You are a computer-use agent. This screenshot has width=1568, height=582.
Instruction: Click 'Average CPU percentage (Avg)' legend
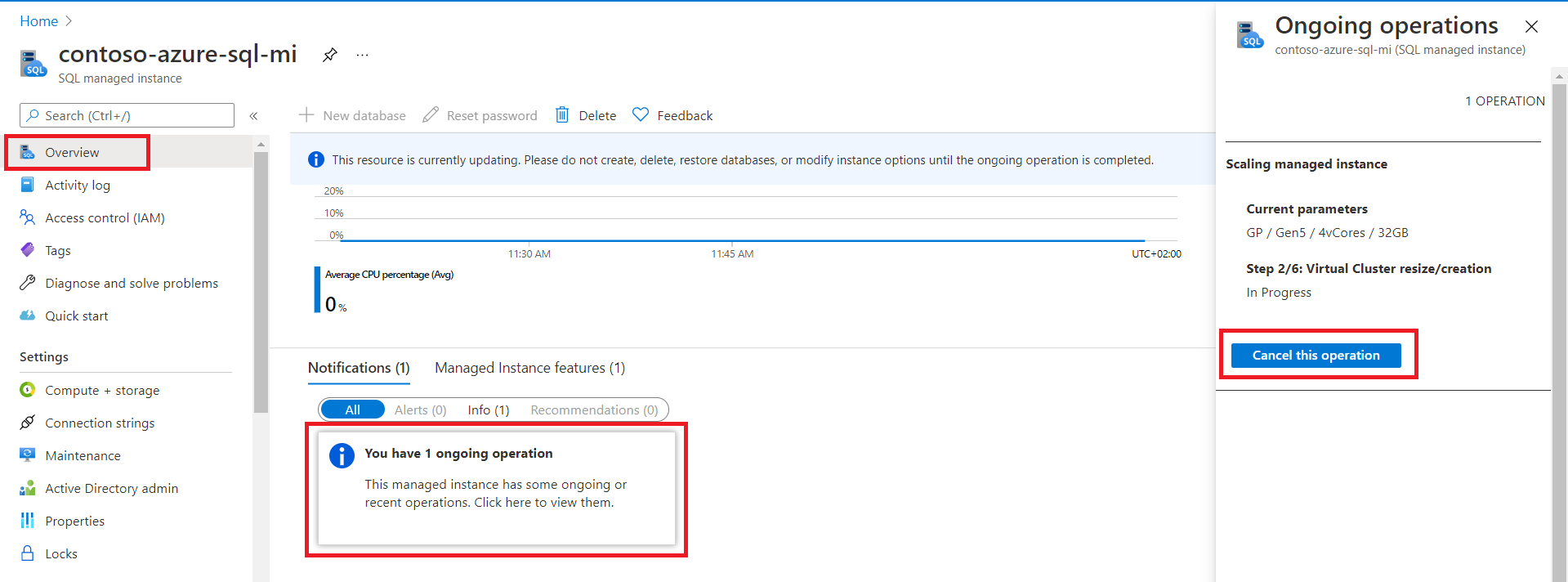point(389,275)
